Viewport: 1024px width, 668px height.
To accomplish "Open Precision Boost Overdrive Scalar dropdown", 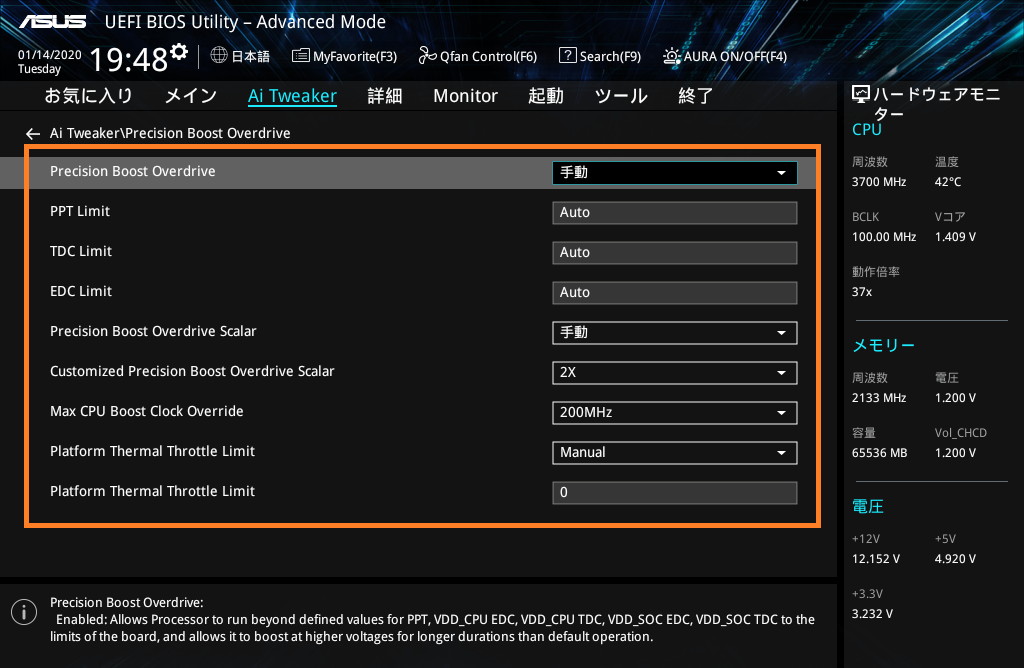I will tap(675, 332).
